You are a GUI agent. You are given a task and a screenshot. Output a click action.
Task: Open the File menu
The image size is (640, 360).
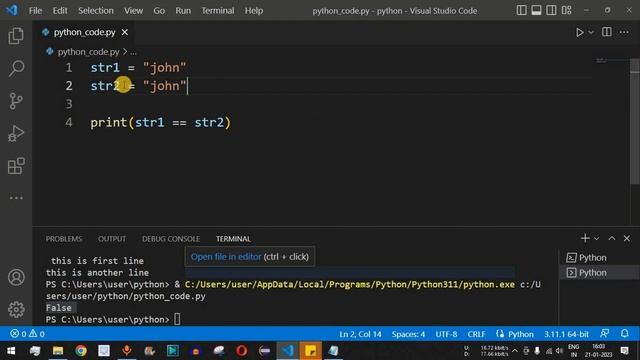point(35,11)
